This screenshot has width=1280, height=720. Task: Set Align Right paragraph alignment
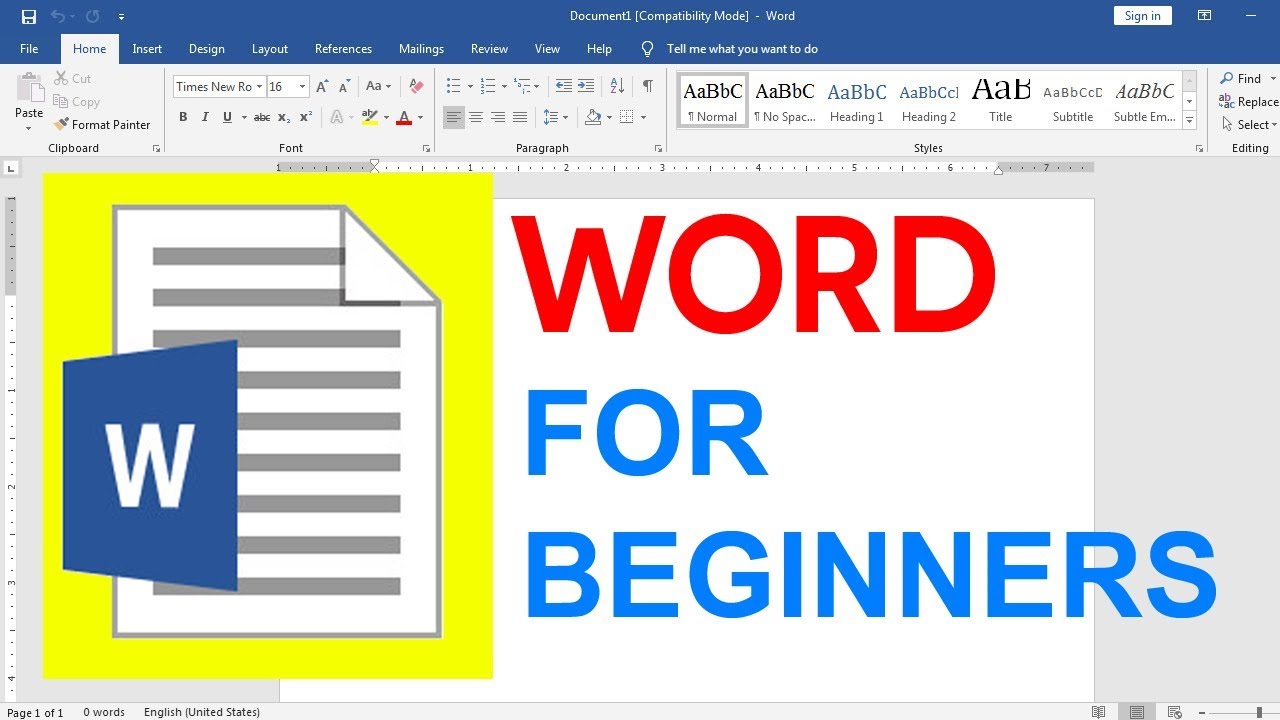click(x=498, y=117)
